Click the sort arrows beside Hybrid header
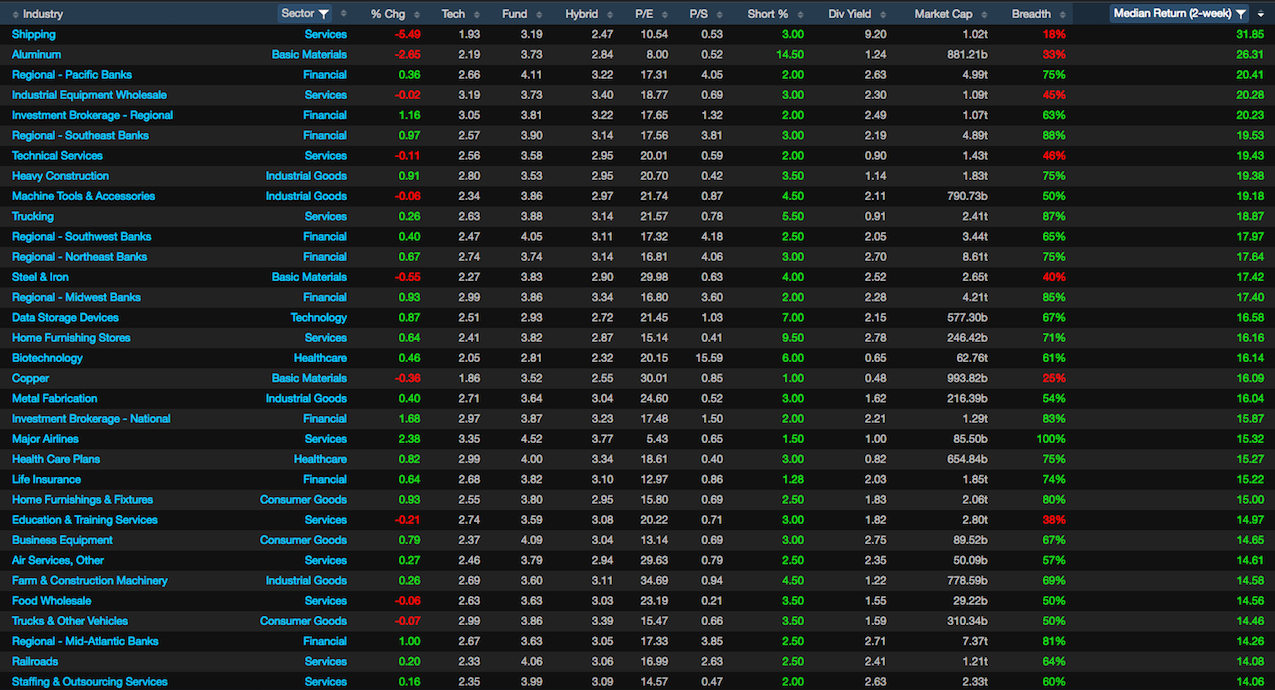 pyautogui.click(x=608, y=14)
